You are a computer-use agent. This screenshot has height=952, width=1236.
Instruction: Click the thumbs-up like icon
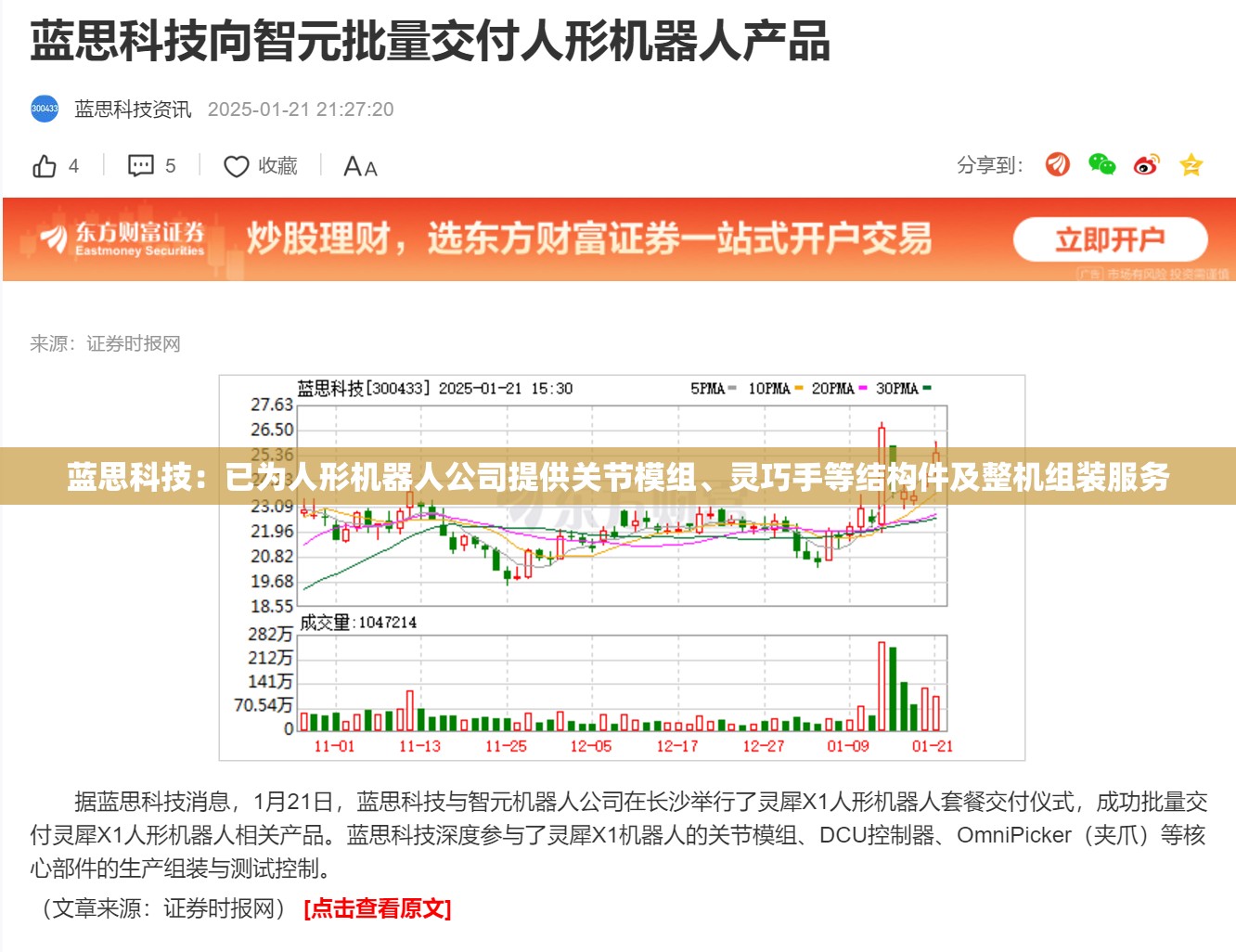pyautogui.click(x=45, y=166)
